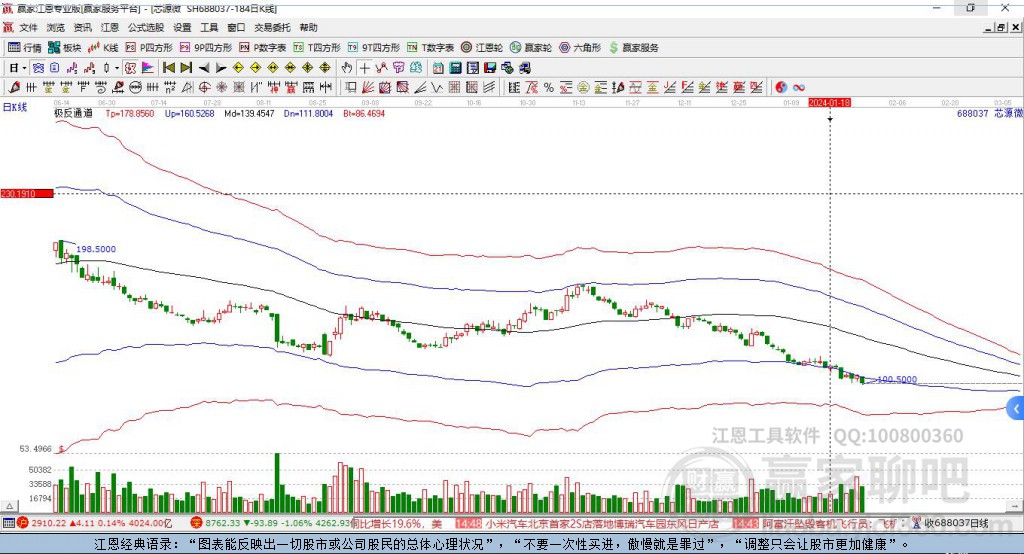Click the yin-yang icon in toolbar
The image size is (1024, 554).
[x=780, y=87]
